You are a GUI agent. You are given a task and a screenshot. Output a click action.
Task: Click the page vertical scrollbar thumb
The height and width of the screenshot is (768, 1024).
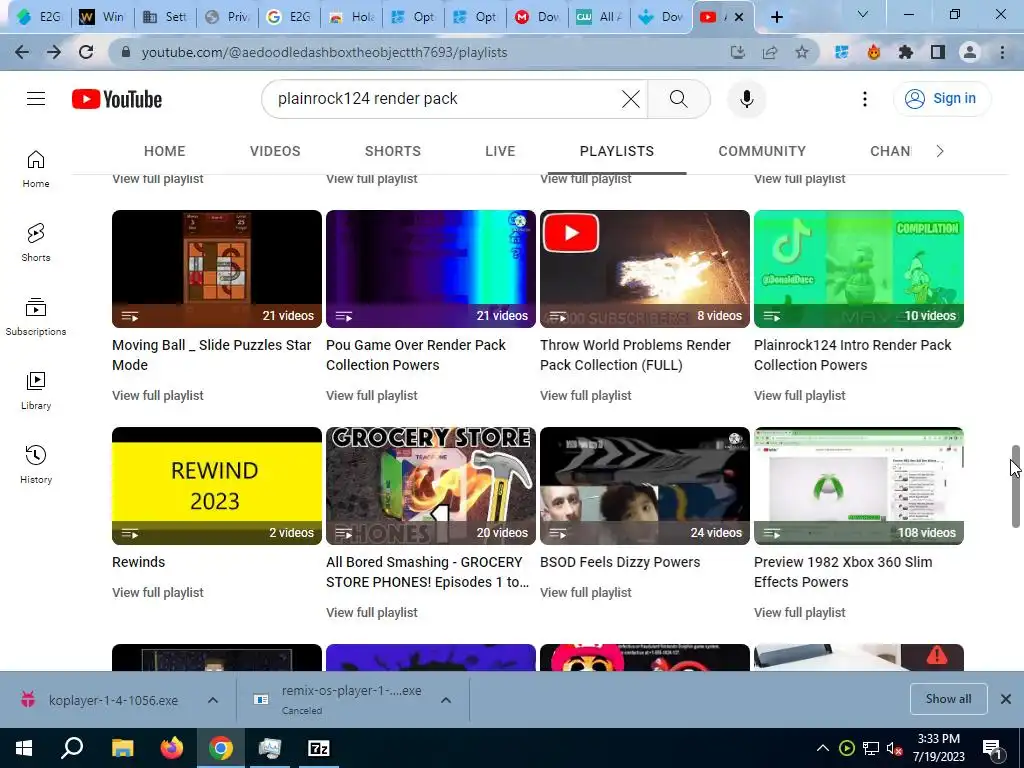[1016, 487]
